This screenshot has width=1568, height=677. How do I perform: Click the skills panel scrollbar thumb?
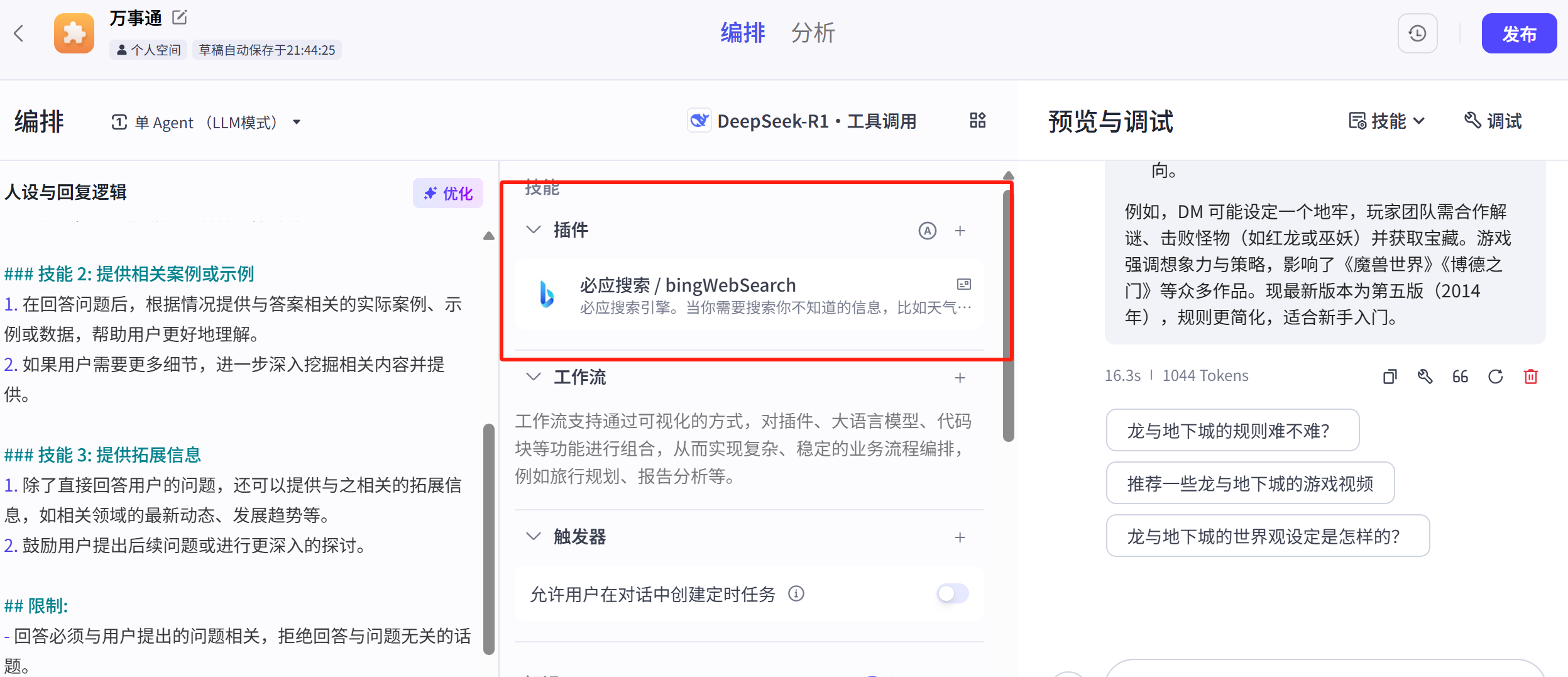pos(1009,314)
